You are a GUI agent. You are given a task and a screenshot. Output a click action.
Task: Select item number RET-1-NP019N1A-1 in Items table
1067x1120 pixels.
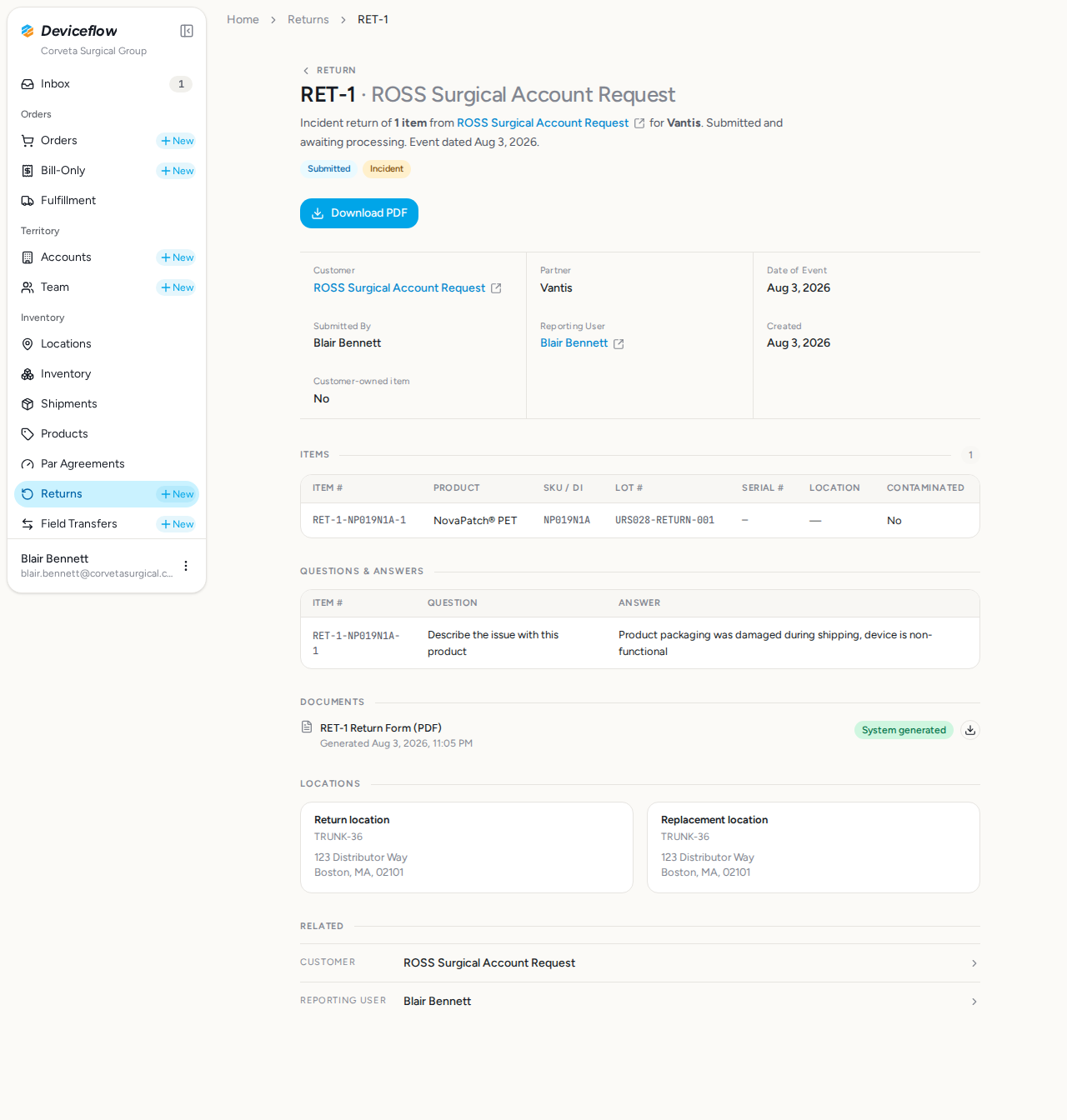[x=359, y=520]
